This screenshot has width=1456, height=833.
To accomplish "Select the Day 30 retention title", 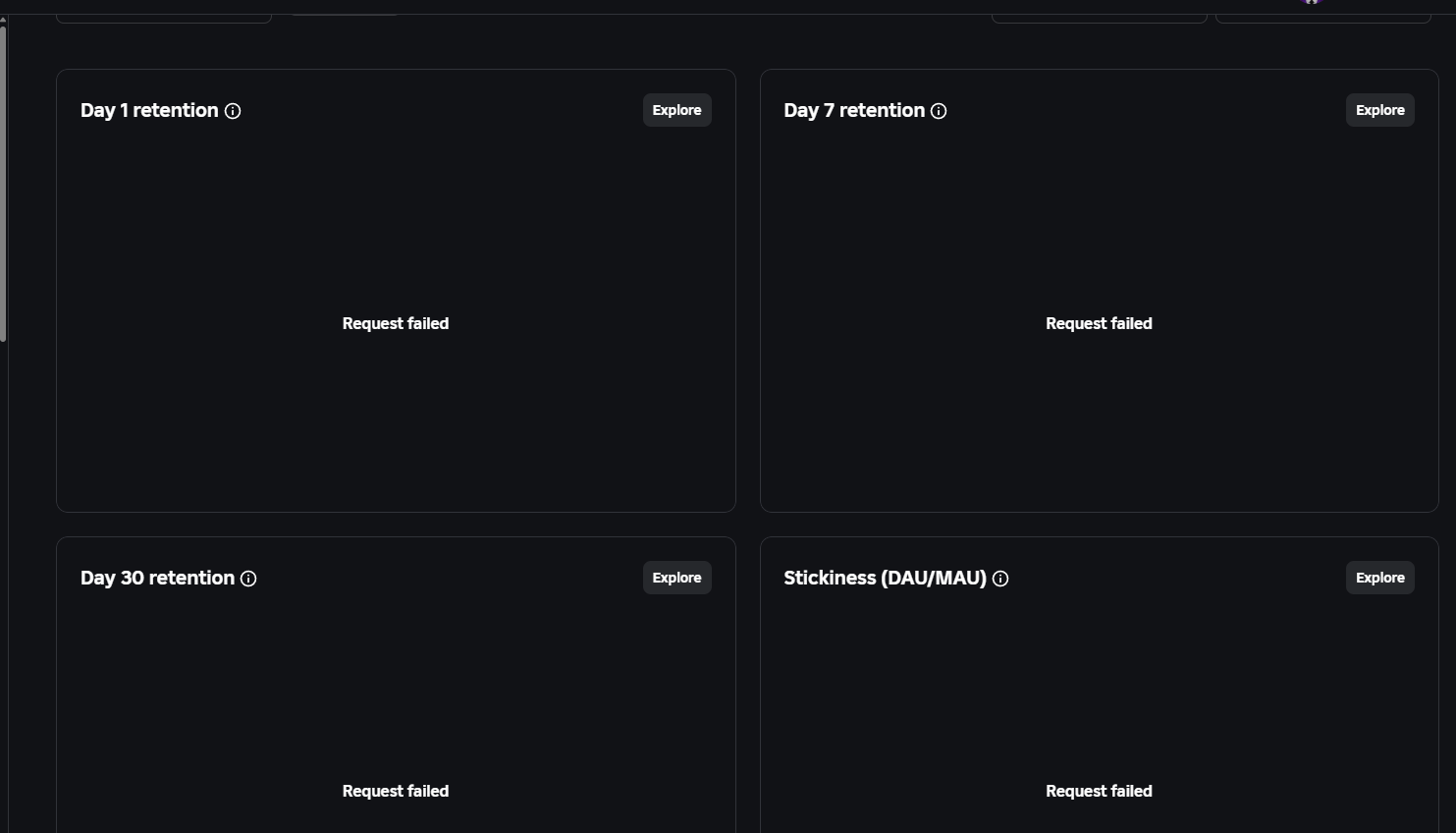I will (157, 578).
